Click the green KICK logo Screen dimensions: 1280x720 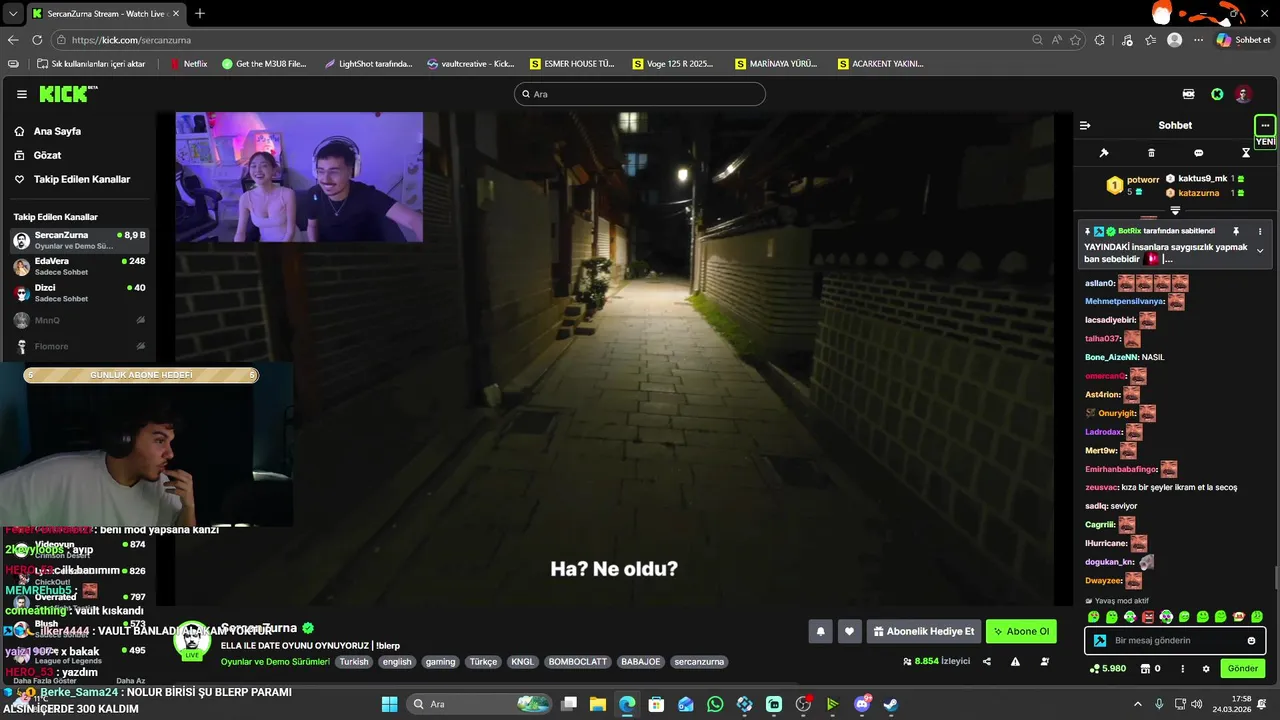click(x=66, y=94)
